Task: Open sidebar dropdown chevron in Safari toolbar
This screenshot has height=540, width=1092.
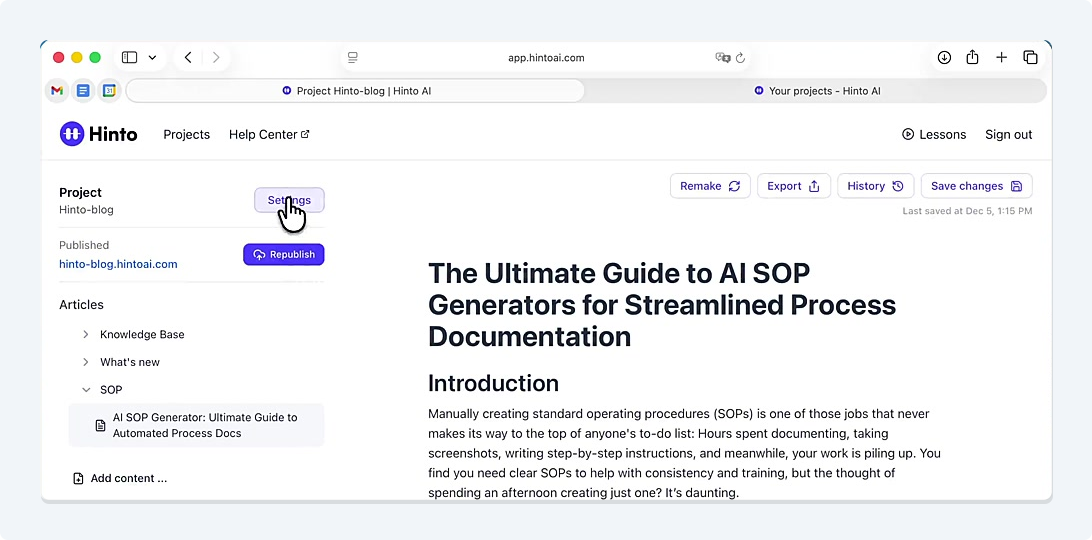Action: point(153,58)
